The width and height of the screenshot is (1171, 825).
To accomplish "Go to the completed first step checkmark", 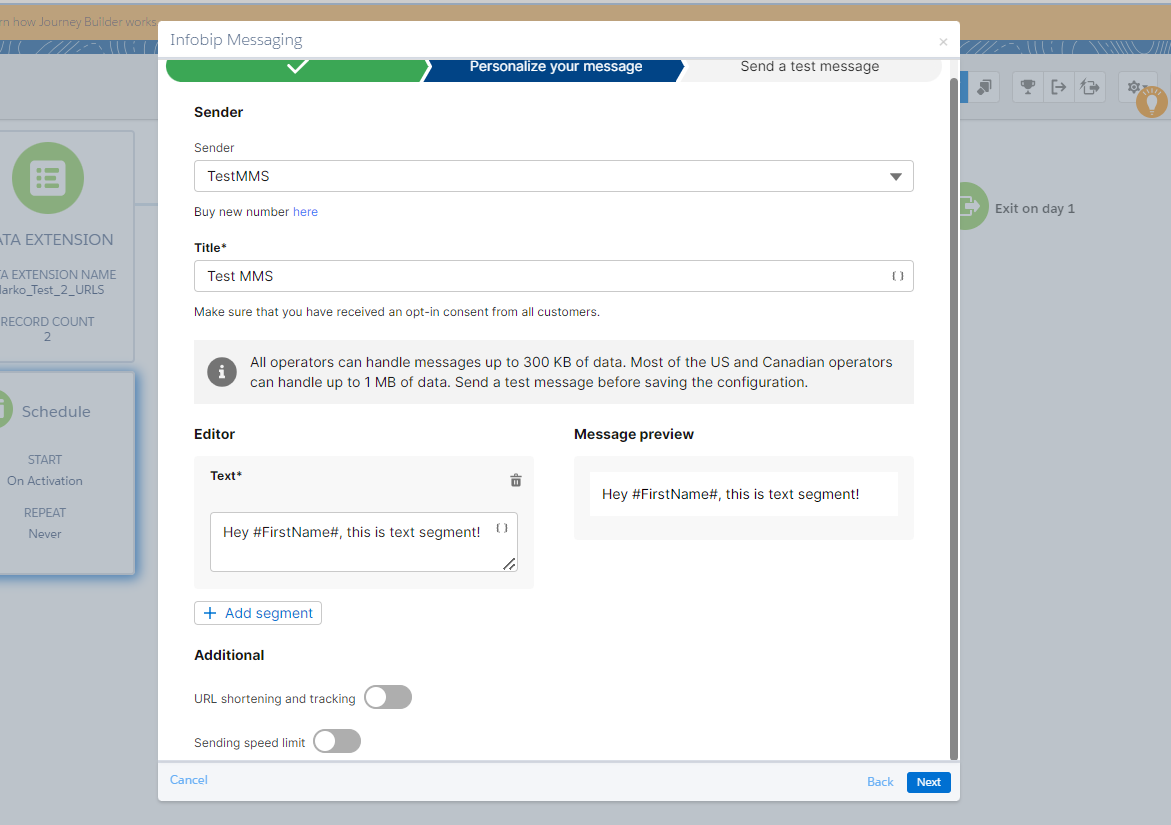I will pyautogui.click(x=296, y=67).
